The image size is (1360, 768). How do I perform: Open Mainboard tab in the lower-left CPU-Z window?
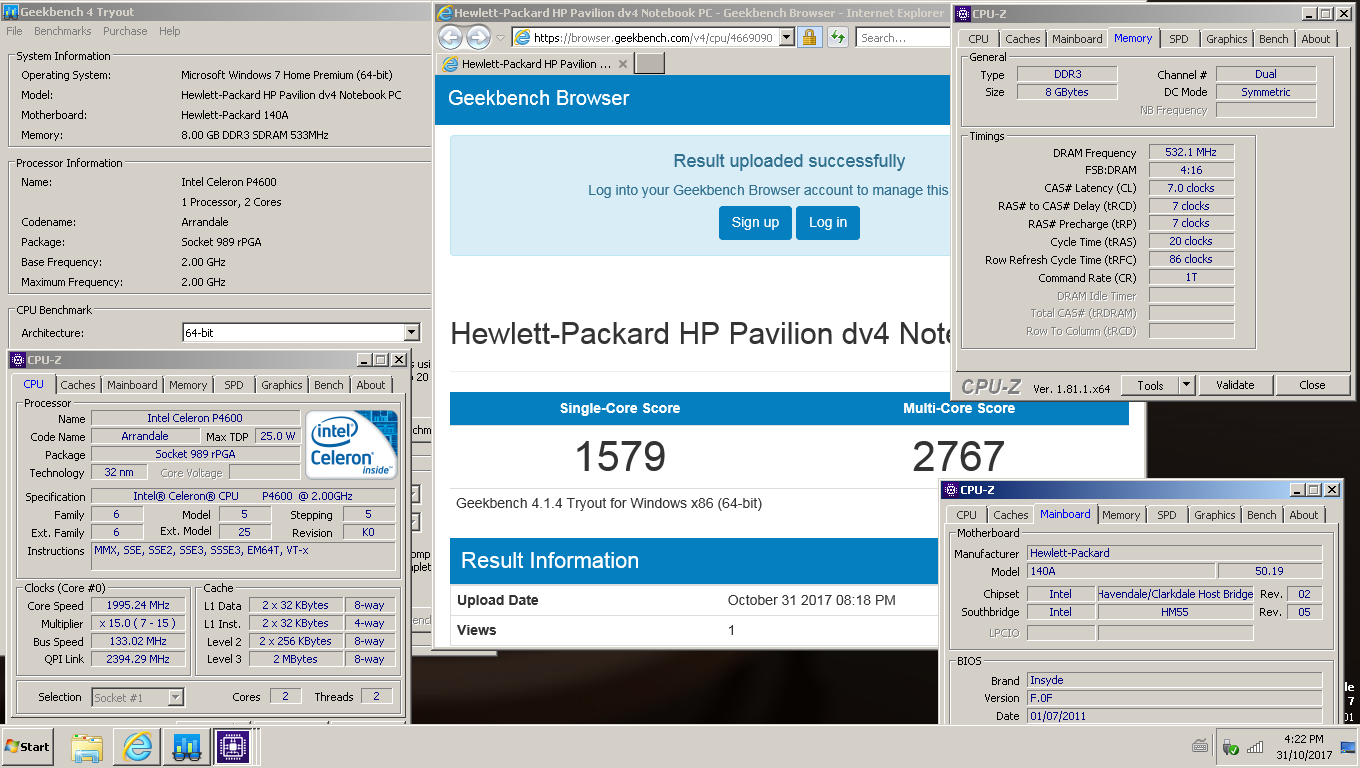point(132,385)
